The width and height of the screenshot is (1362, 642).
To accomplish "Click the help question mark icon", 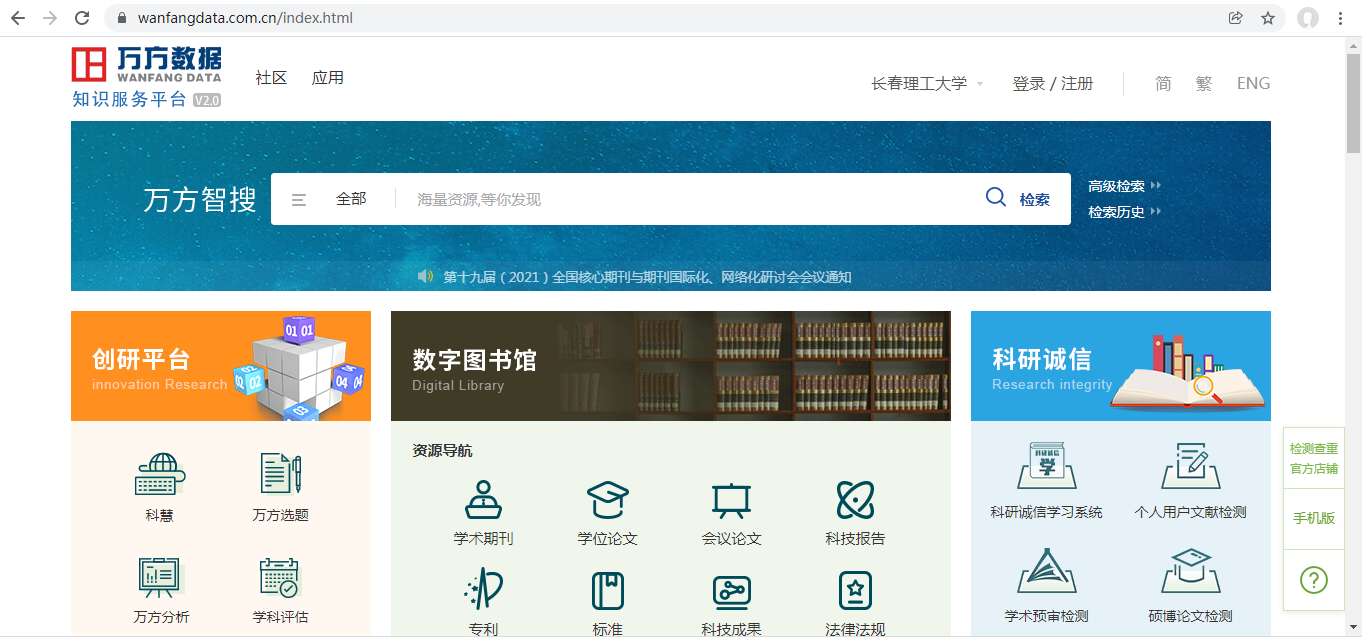I will (x=1314, y=579).
